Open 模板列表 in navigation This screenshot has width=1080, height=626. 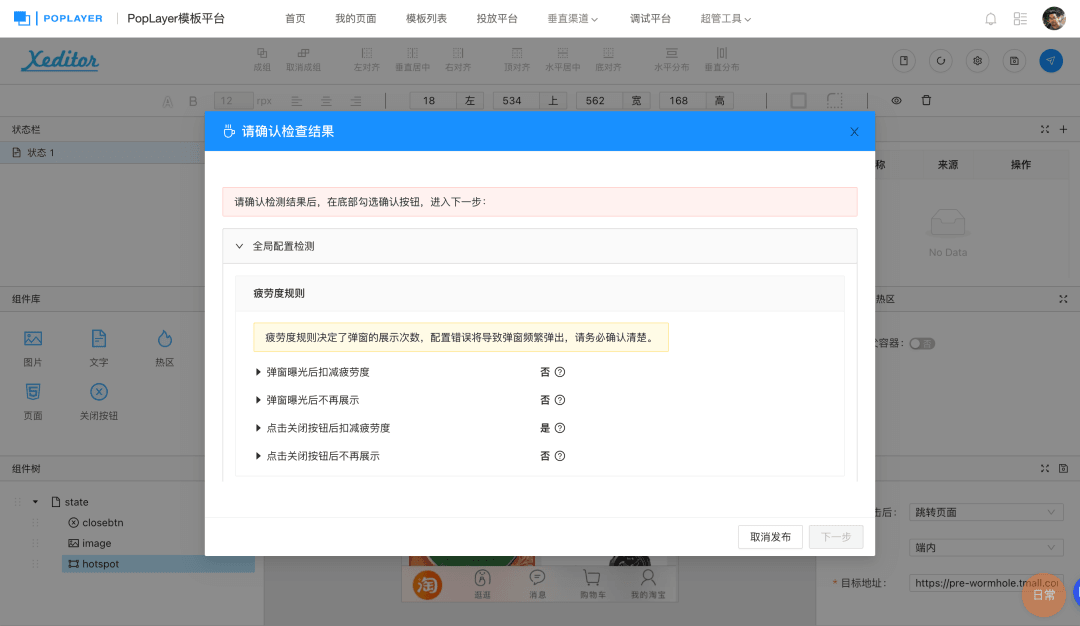(426, 19)
